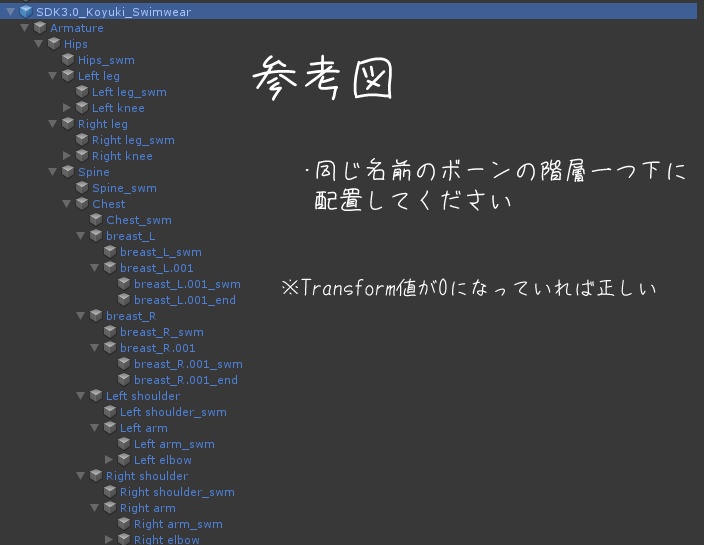Click the cube icon beside Armature
Viewport: 704px width, 545px height.
[40, 28]
